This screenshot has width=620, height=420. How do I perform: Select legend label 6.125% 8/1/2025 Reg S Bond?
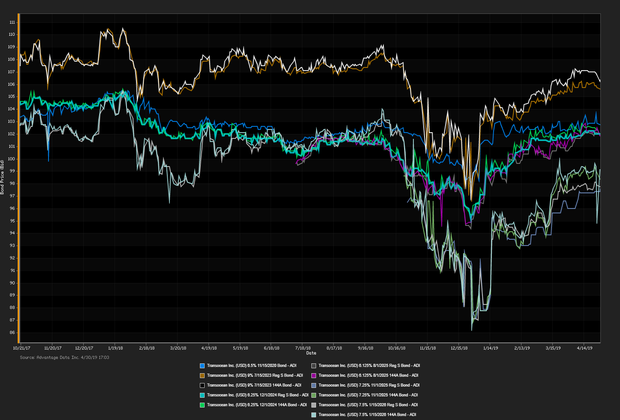click(x=369, y=366)
